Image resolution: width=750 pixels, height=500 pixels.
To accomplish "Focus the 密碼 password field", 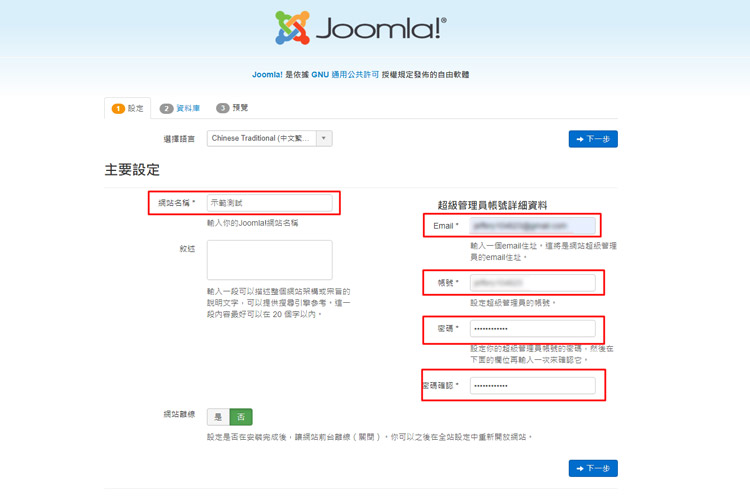I will point(532,329).
